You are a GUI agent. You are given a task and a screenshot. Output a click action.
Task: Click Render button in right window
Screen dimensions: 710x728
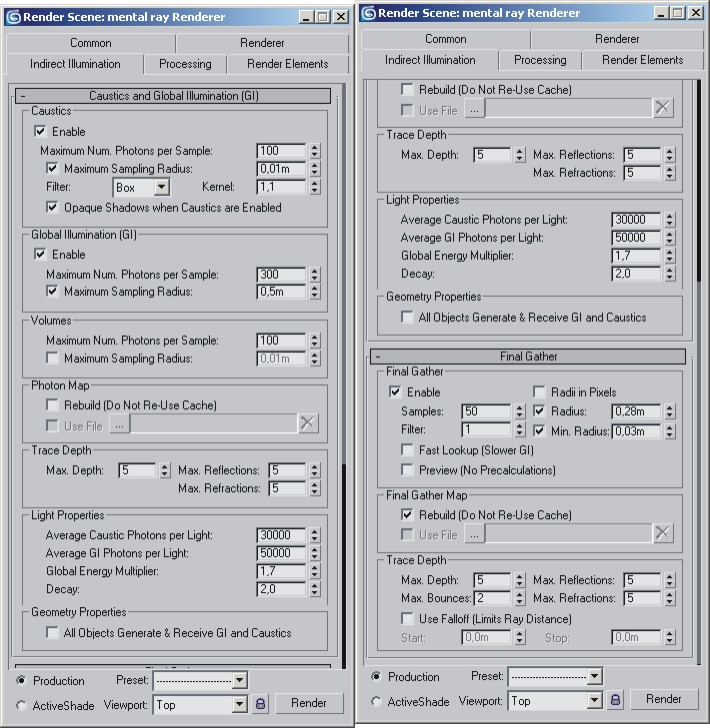point(664,699)
